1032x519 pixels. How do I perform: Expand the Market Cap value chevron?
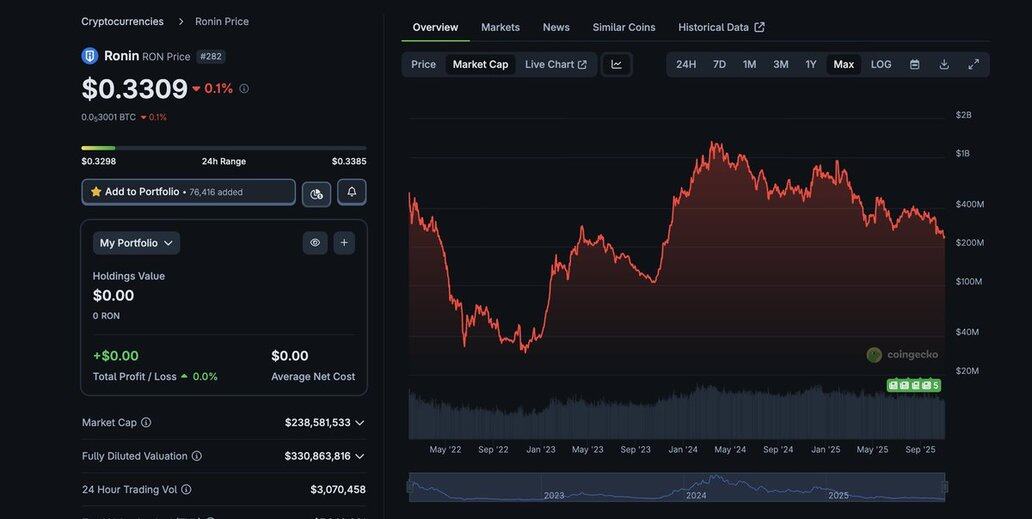tap(360, 423)
